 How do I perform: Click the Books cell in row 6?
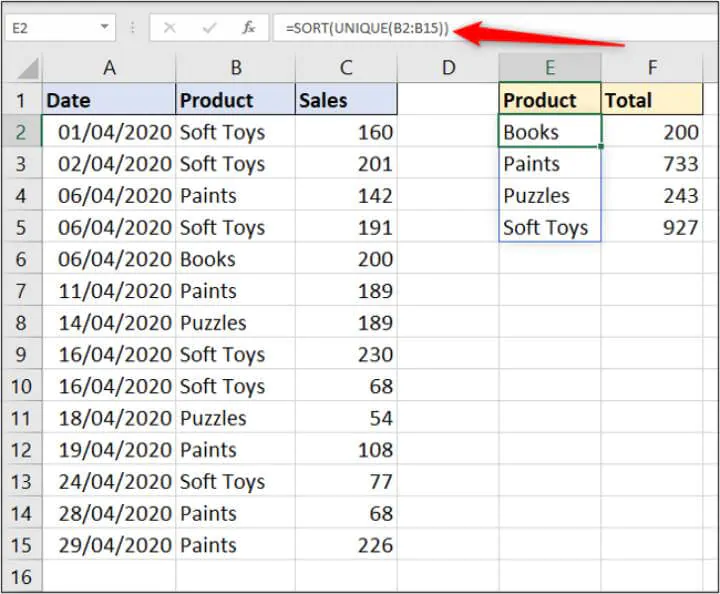click(236, 259)
